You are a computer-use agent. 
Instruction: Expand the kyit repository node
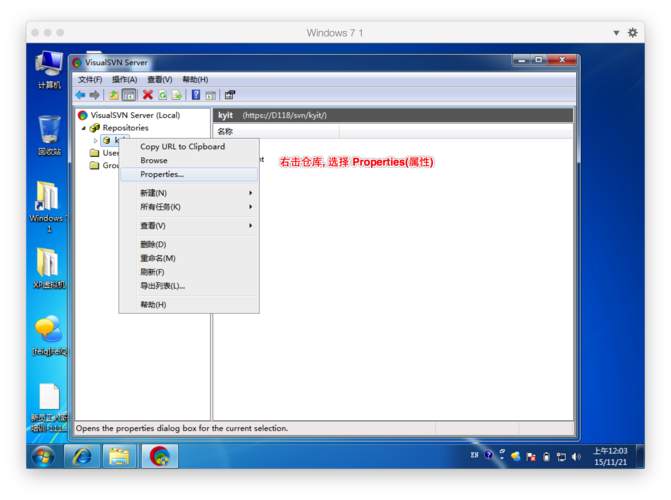pos(95,140)
